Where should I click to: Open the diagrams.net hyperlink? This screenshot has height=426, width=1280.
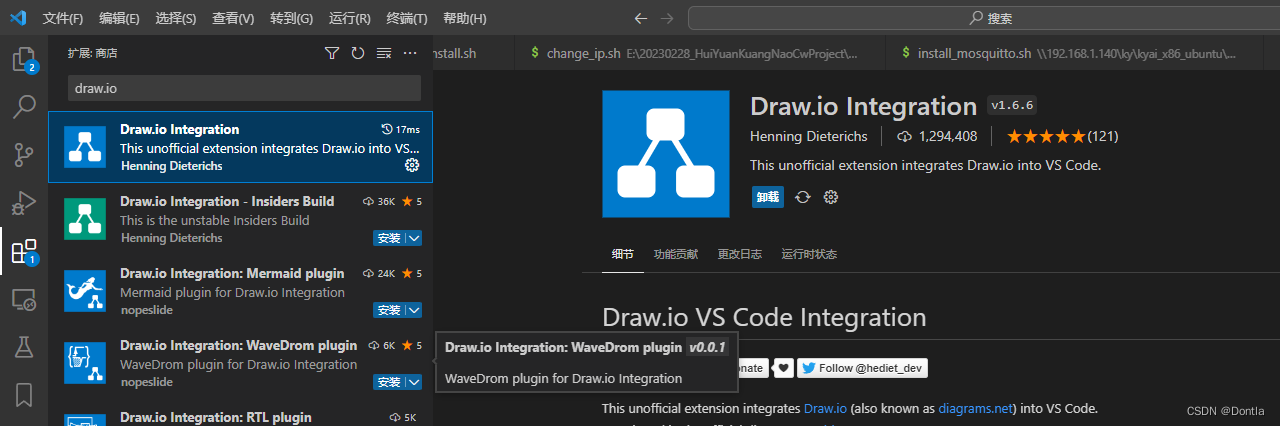(x=976, y=408)
